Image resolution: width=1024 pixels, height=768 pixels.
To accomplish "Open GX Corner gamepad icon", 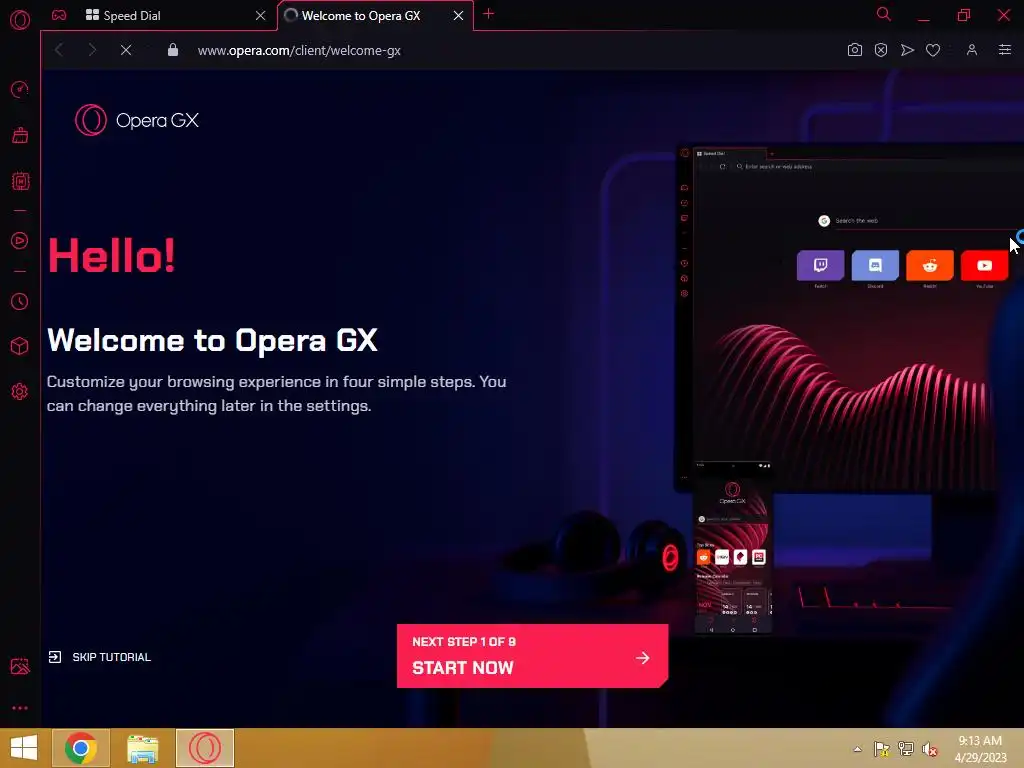I will click(x=59, y=15).
